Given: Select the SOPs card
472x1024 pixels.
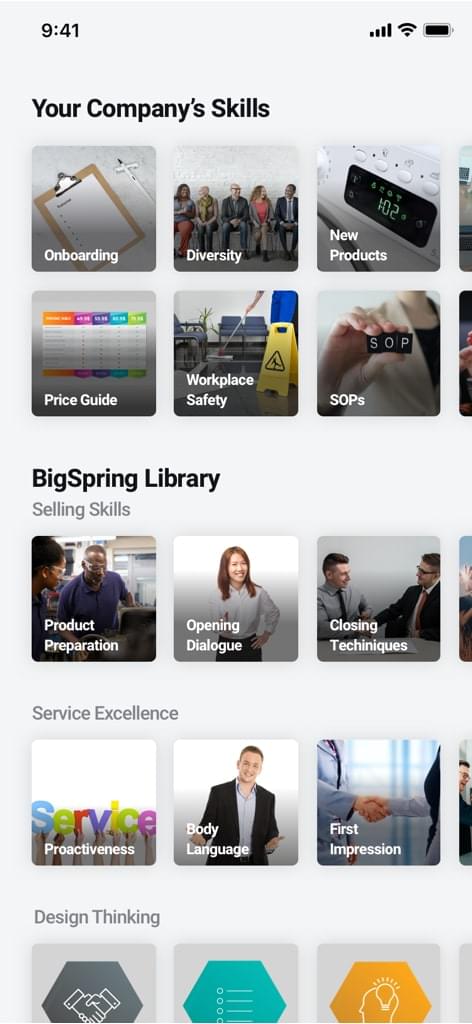Looking at the screenshot, I should click(379, 353).
